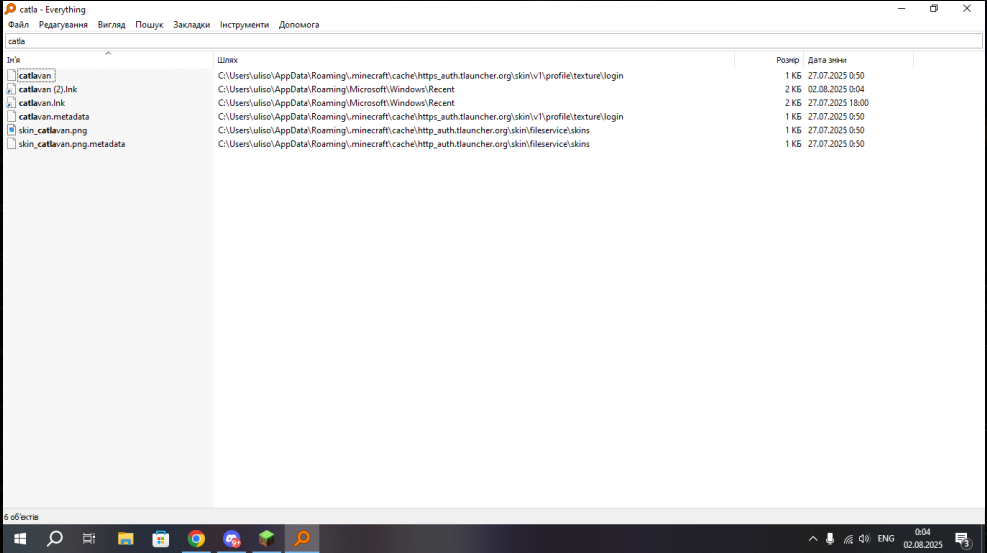Image resolution: width=987 pixels, height=553 pixels.
Task: Show hidden system tray icons
Action: (813, 539)
